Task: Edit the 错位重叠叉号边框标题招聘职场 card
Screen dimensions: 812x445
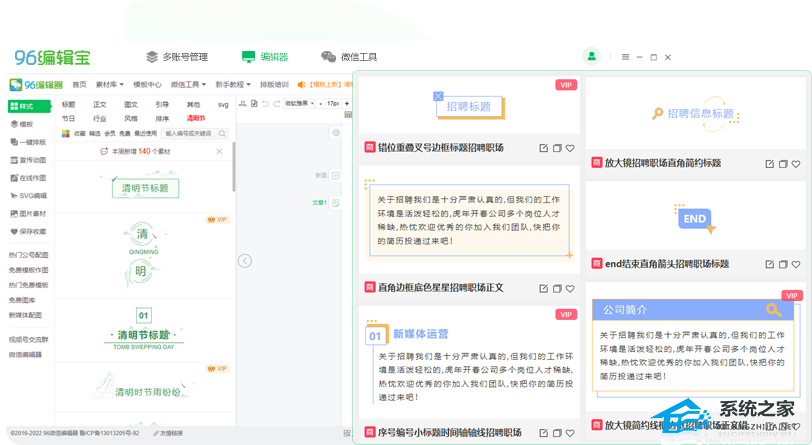Action: [543, 148]
